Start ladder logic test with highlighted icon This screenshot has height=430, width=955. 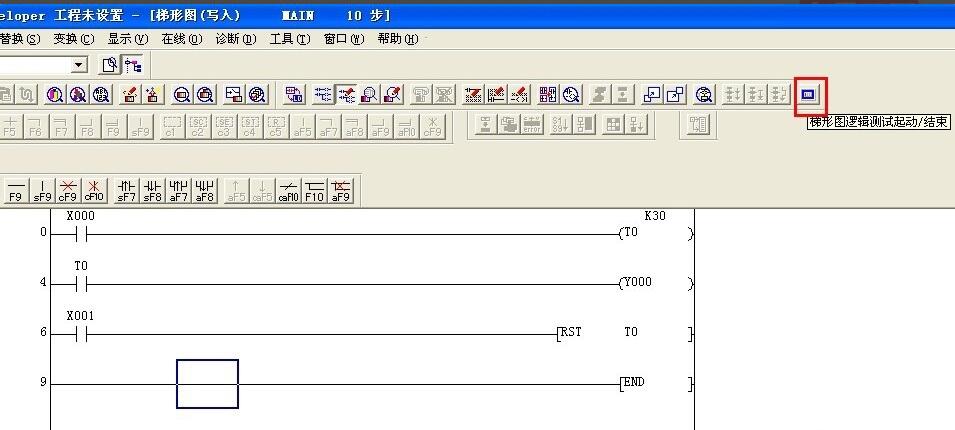pos(809,95)
